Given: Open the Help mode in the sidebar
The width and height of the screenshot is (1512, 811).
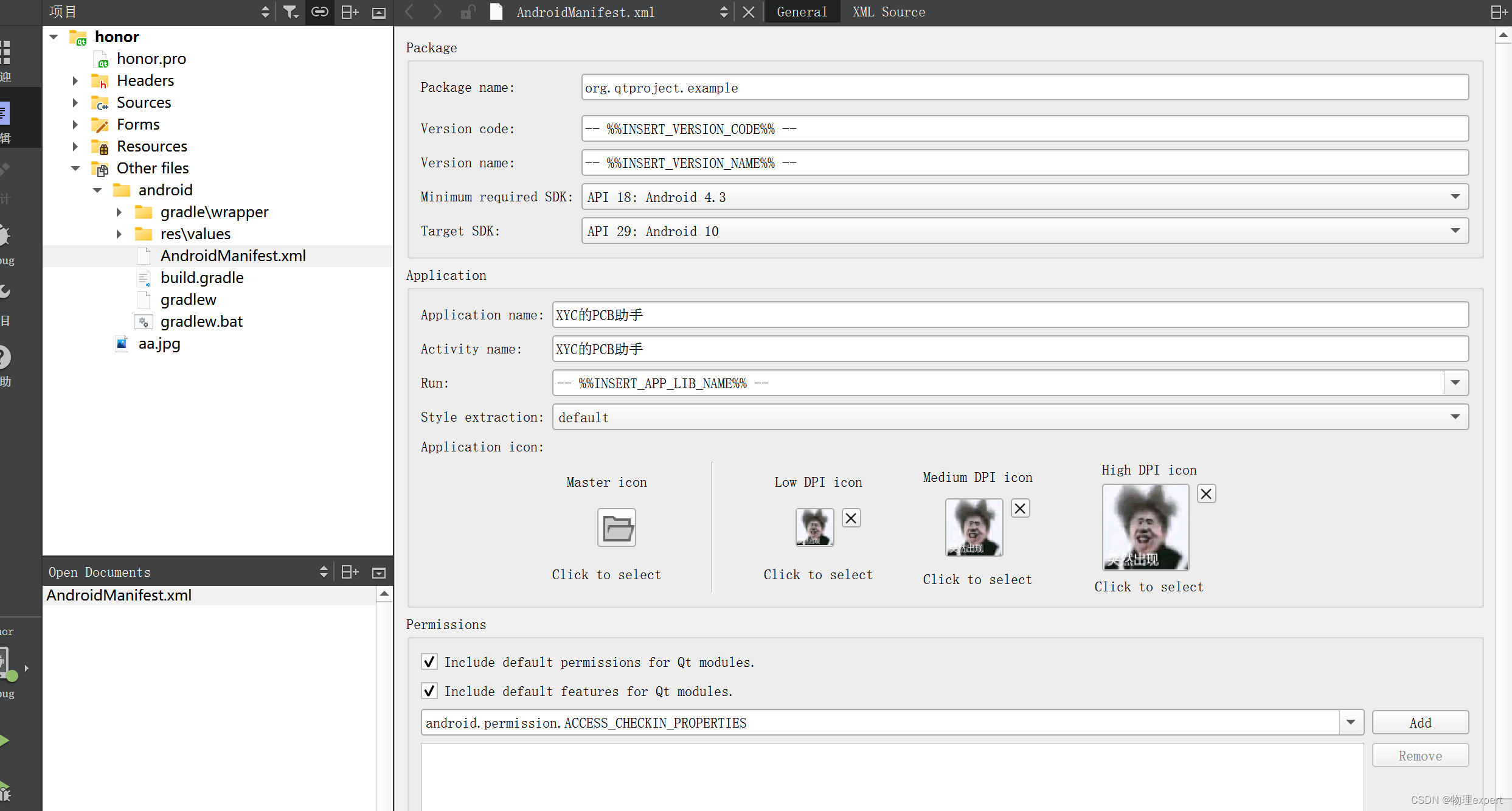Looking at the screenshot, I should (5, 365).
